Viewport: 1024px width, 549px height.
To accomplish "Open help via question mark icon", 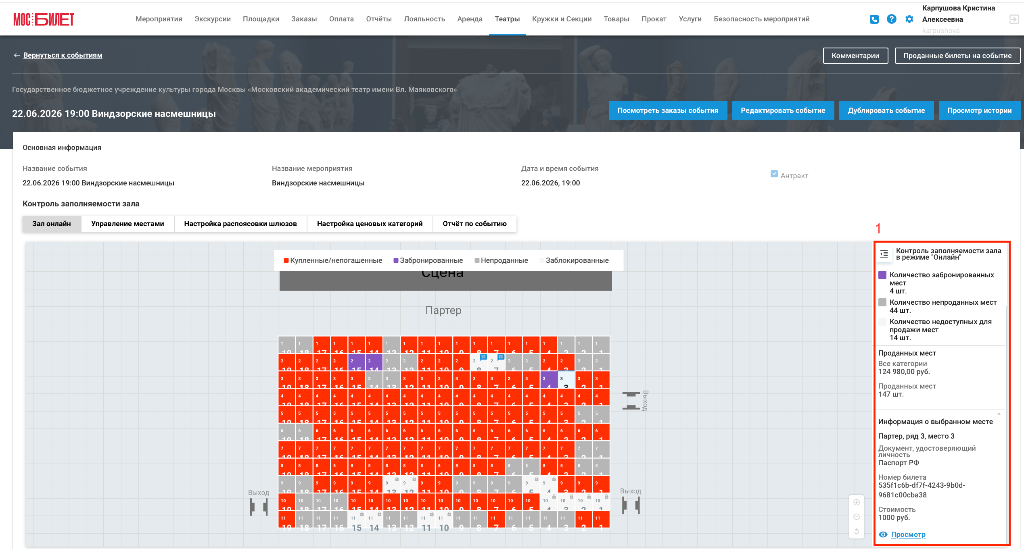I will 891,20.
